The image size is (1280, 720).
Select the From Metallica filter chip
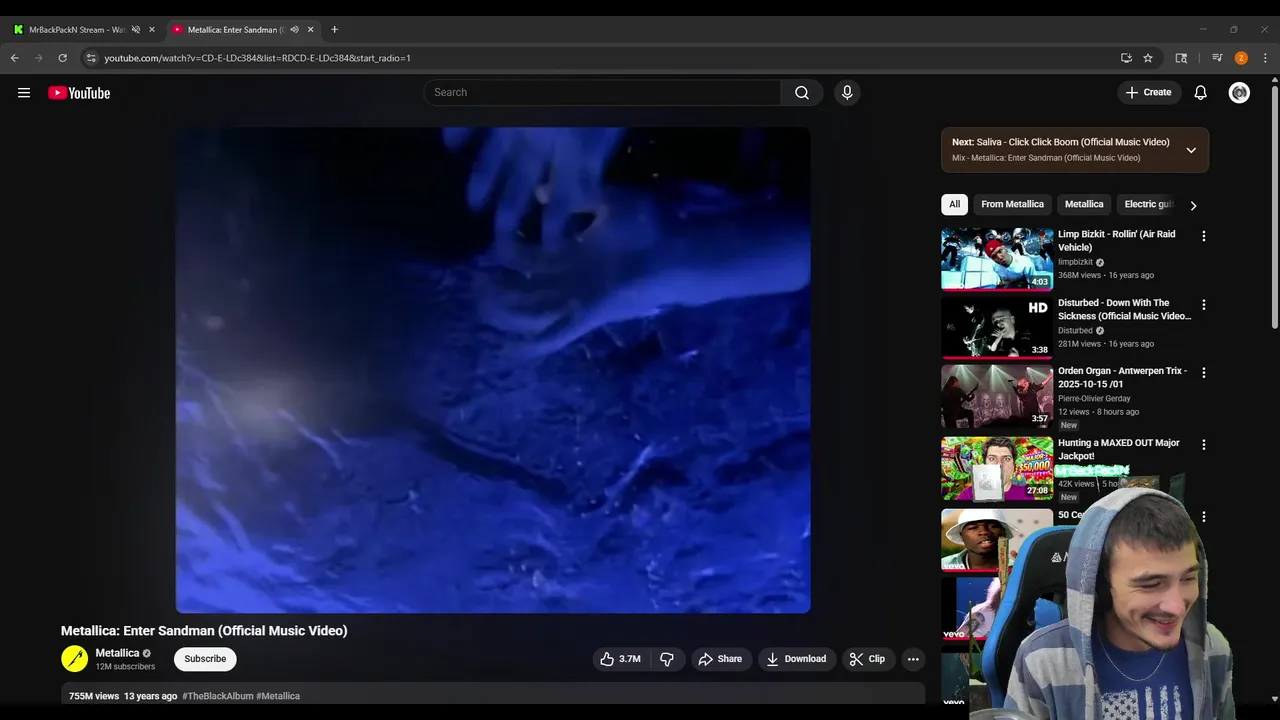(1012, 204)
